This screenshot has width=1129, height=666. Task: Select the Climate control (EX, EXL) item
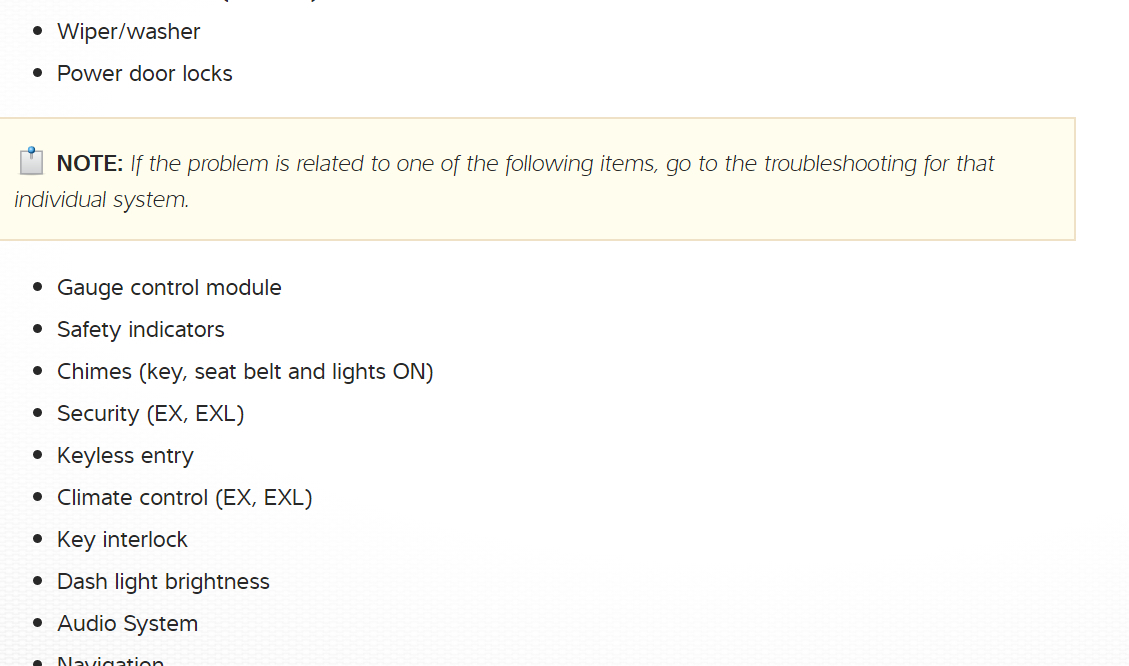pos(184,498)
